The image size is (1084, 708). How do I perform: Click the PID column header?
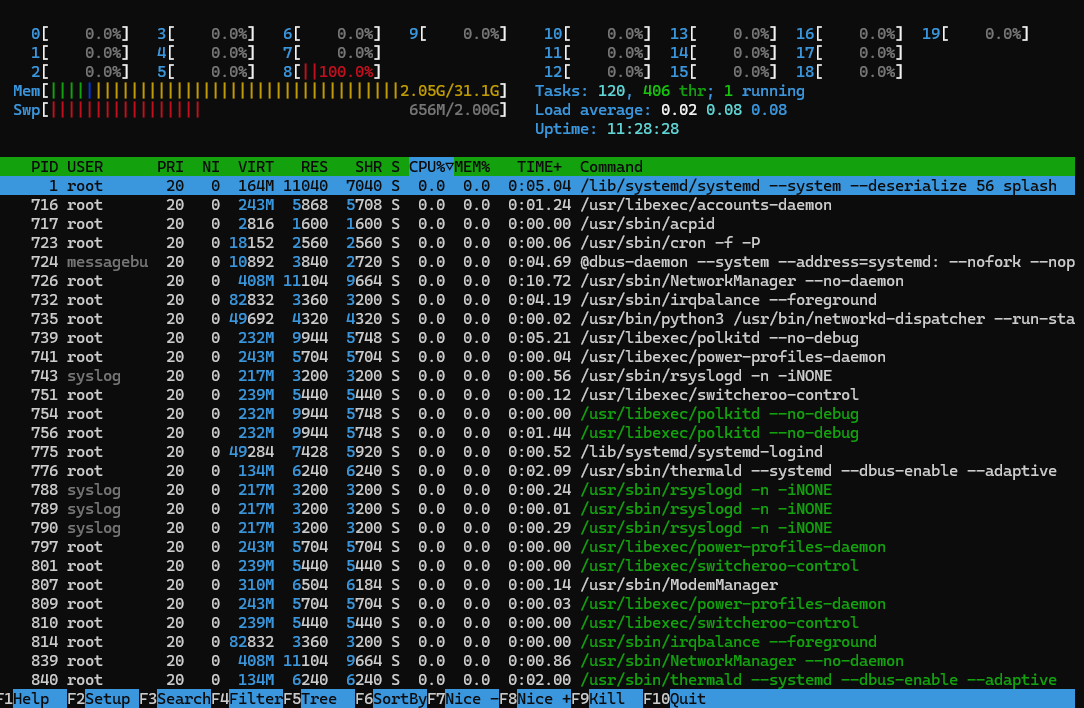point(44,167)
